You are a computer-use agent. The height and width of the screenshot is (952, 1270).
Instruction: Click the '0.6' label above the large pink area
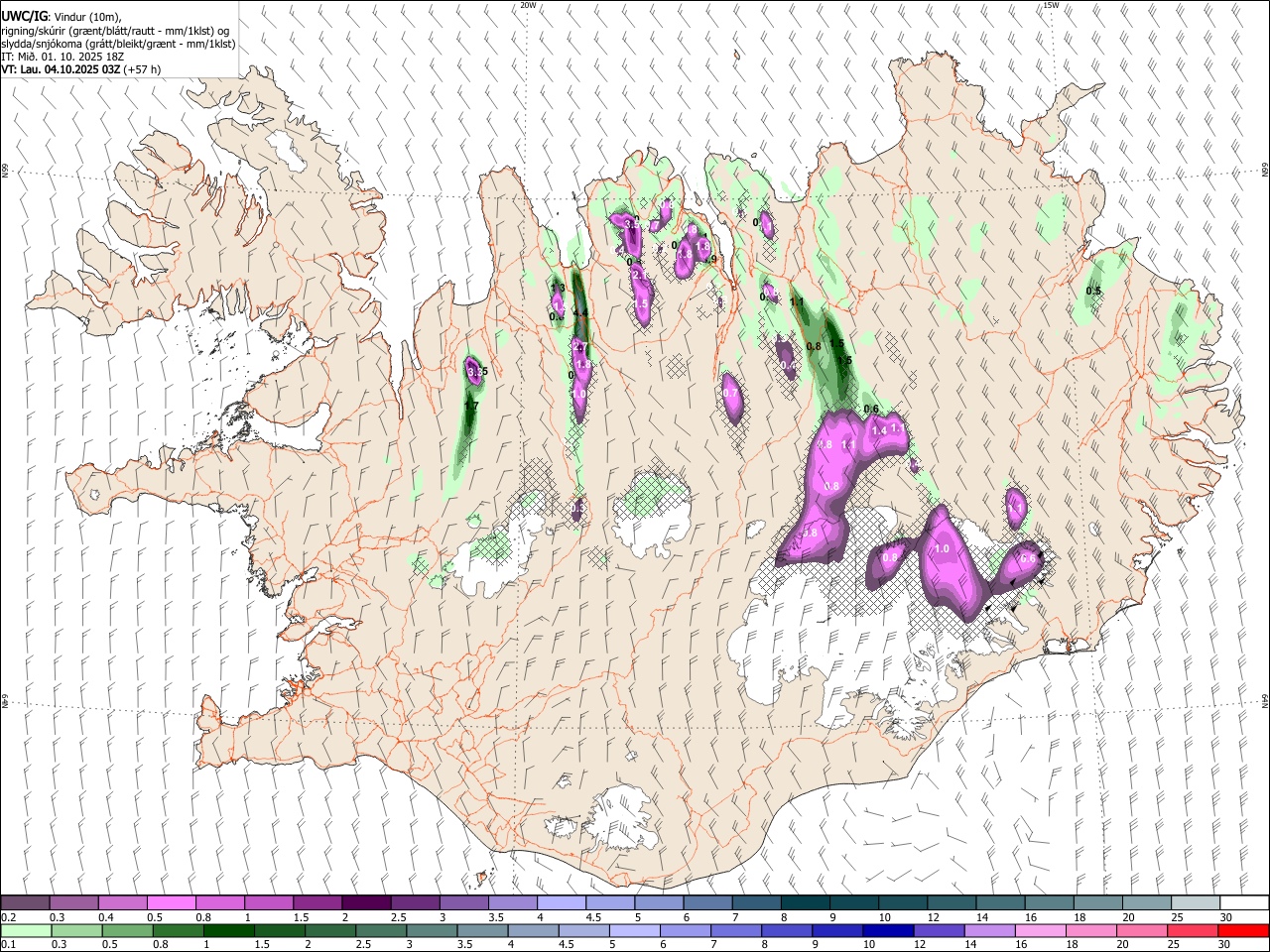(x=872, y=410)
